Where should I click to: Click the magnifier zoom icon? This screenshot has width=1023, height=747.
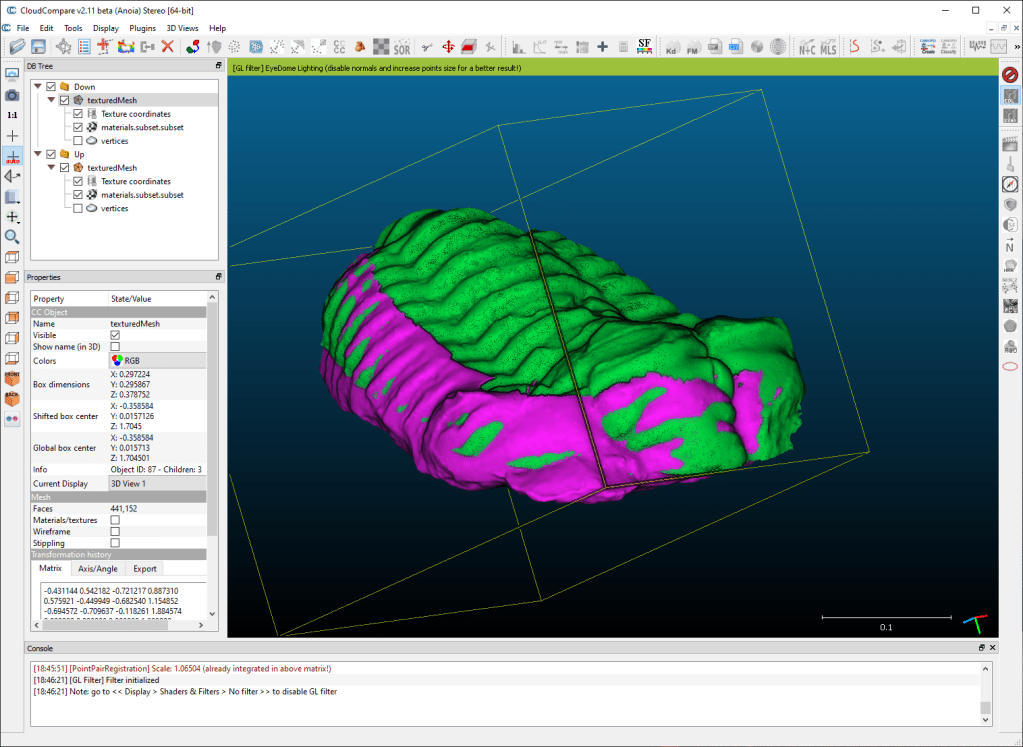12,237
